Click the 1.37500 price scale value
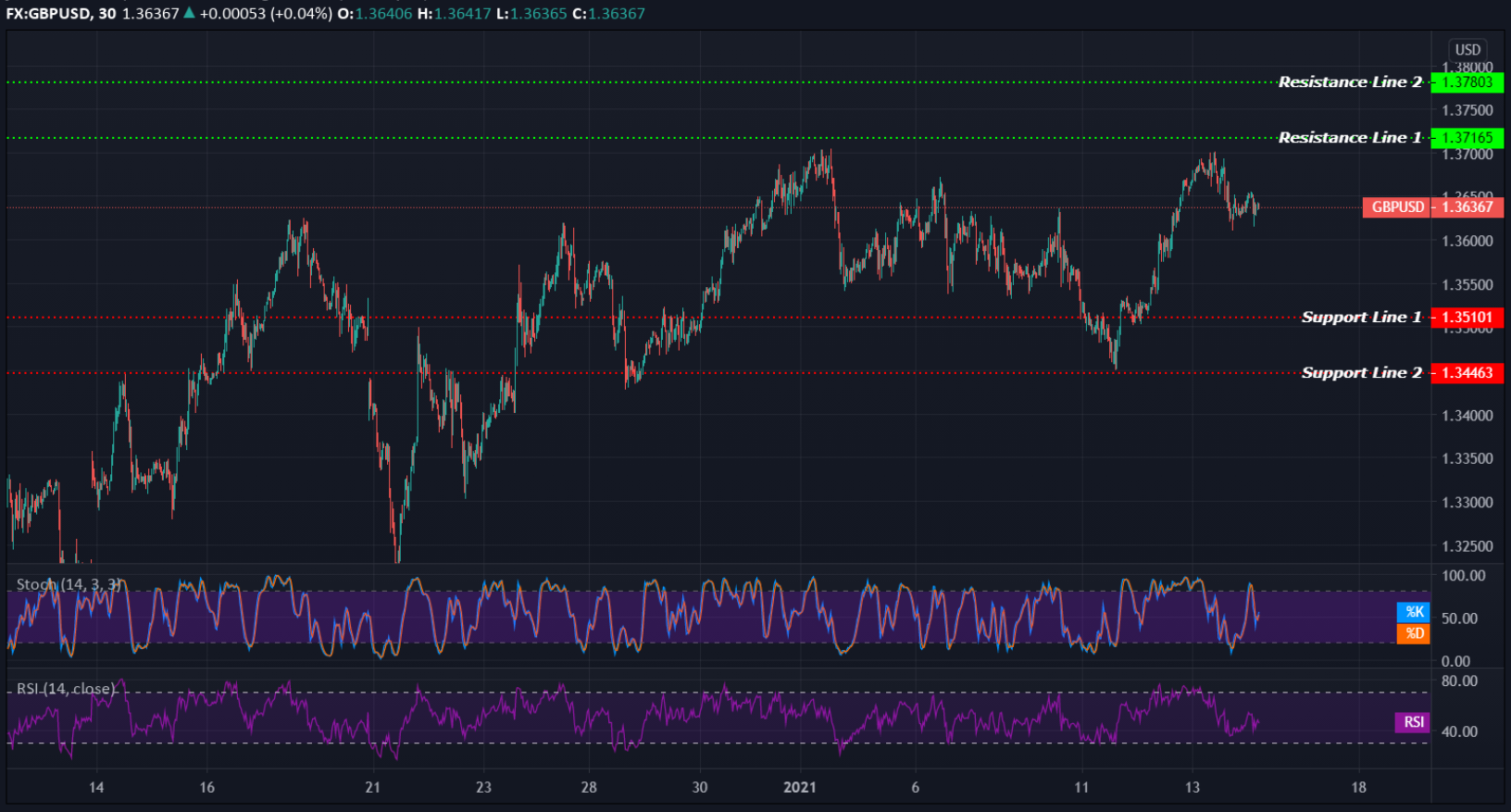Image resolution: width=1511 pixels, height=812 pixels. tap(1467, 110)
